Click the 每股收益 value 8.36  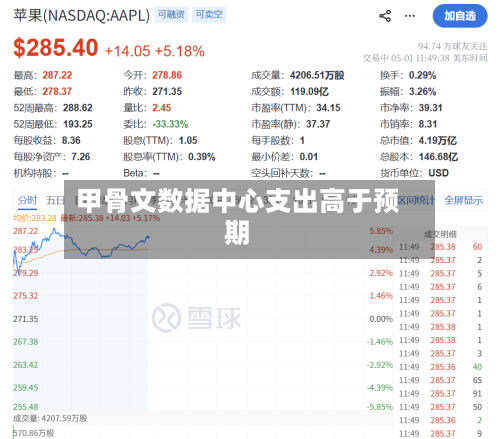click(x=71, y=140)
